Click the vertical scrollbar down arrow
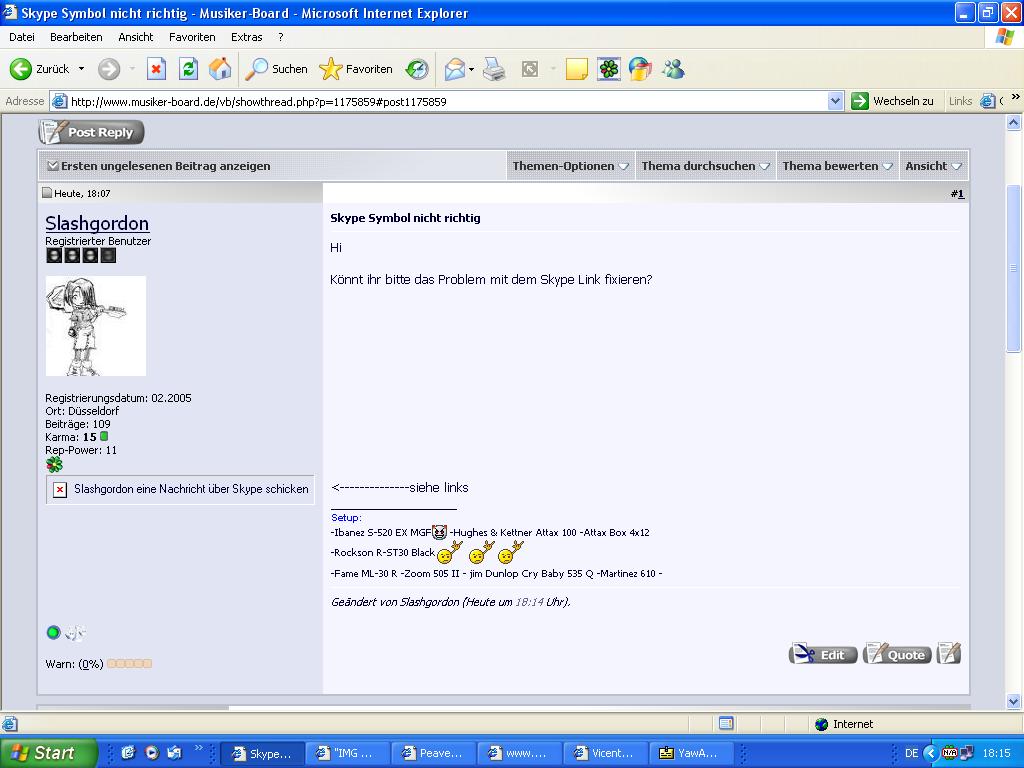 (x=1014, y=702)
